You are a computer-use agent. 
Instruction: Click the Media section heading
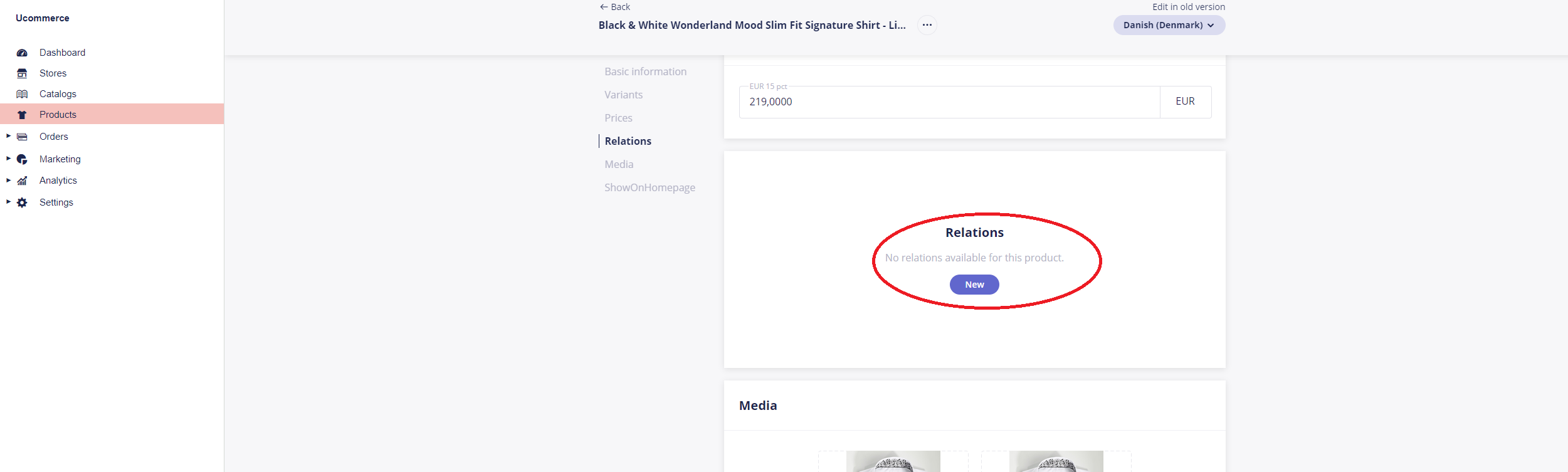[758, 406]
